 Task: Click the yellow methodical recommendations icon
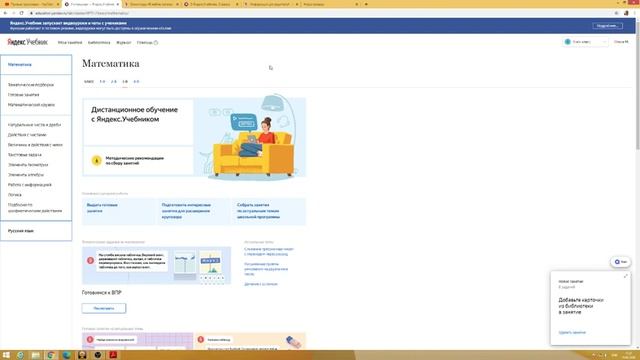(96, 160)
